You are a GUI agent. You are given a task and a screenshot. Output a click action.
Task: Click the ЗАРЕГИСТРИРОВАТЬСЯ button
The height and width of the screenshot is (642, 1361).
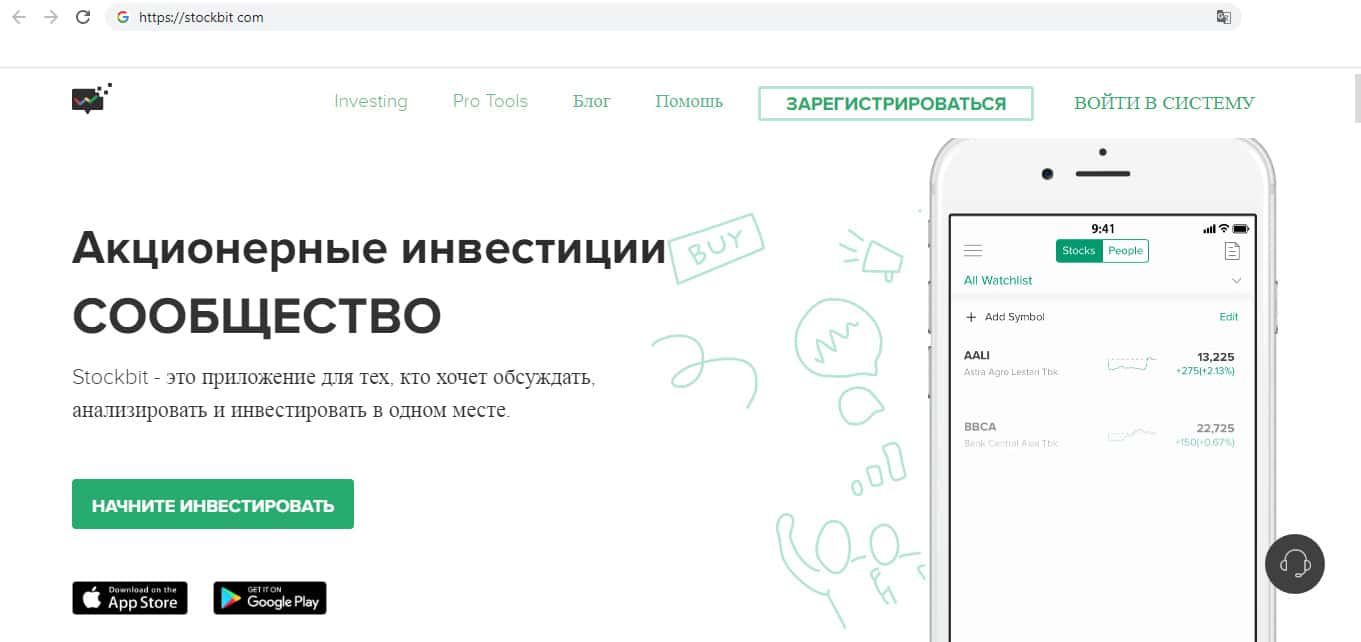pos(896,103)
